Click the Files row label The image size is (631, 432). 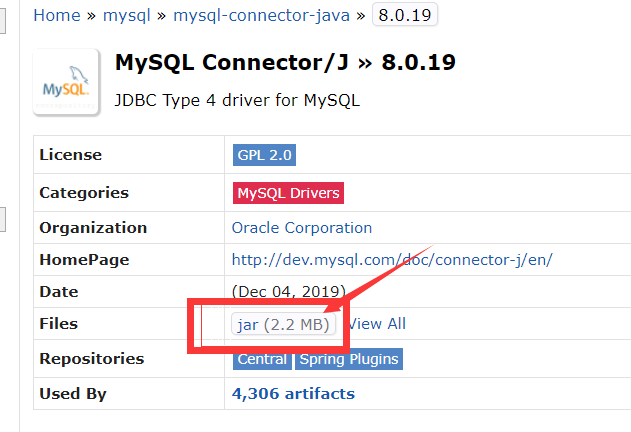pyautogui.click(x=59, y=324)
